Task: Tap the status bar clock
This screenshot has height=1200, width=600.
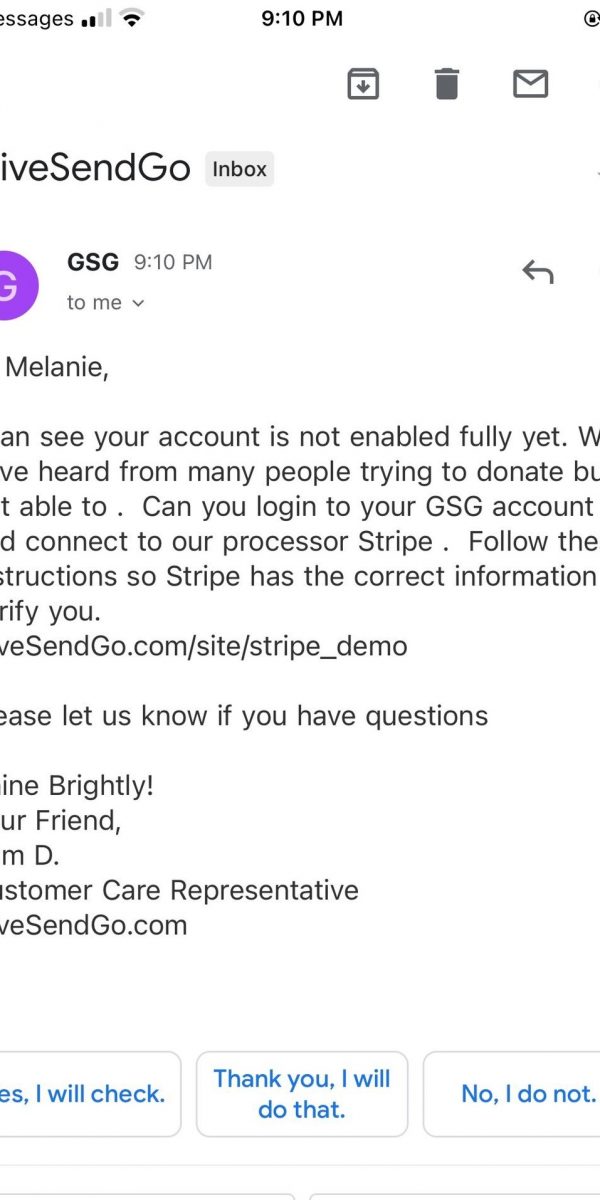Action: point(301,19)
